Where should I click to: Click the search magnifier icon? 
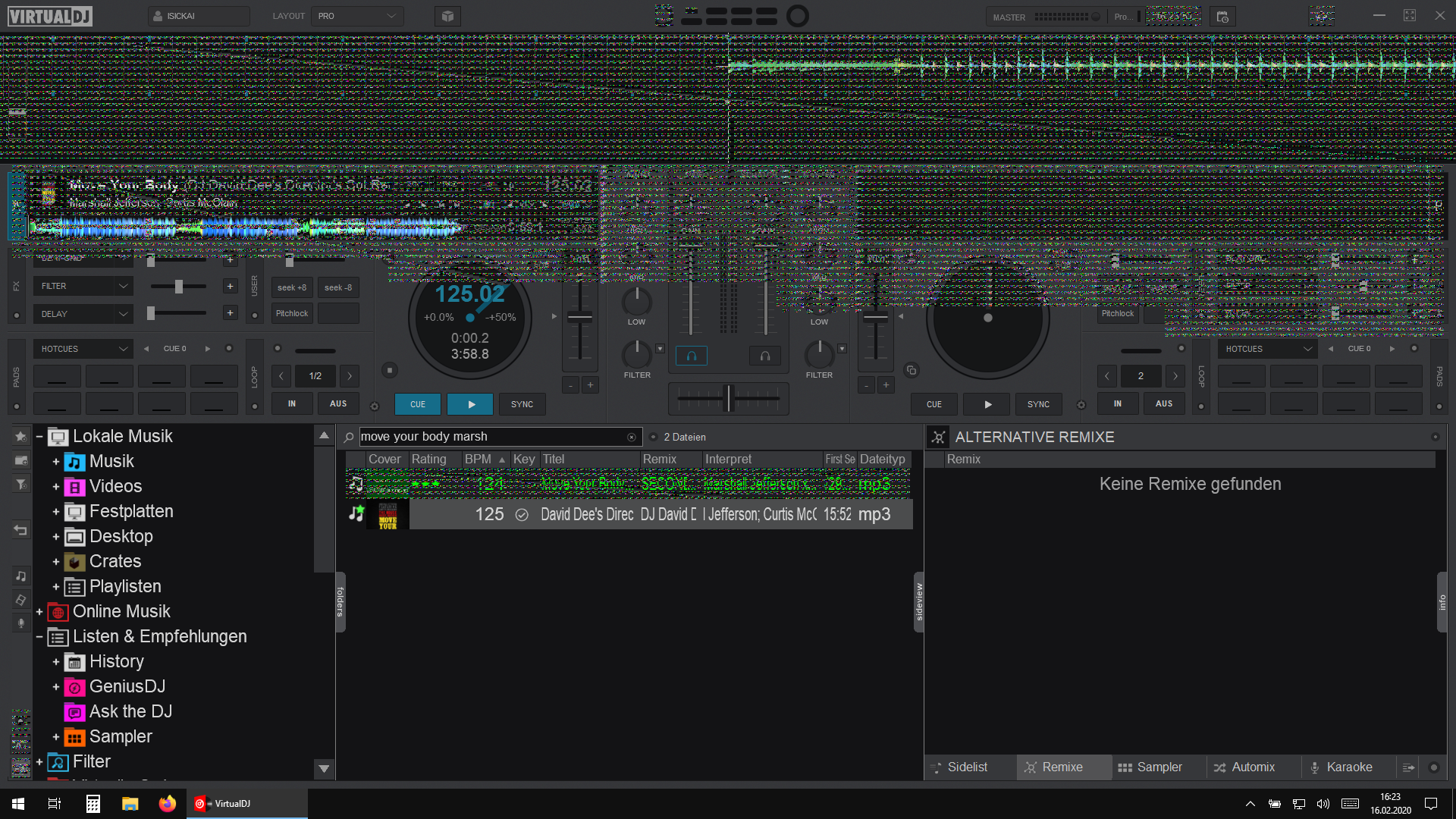(x=349, y=438)
